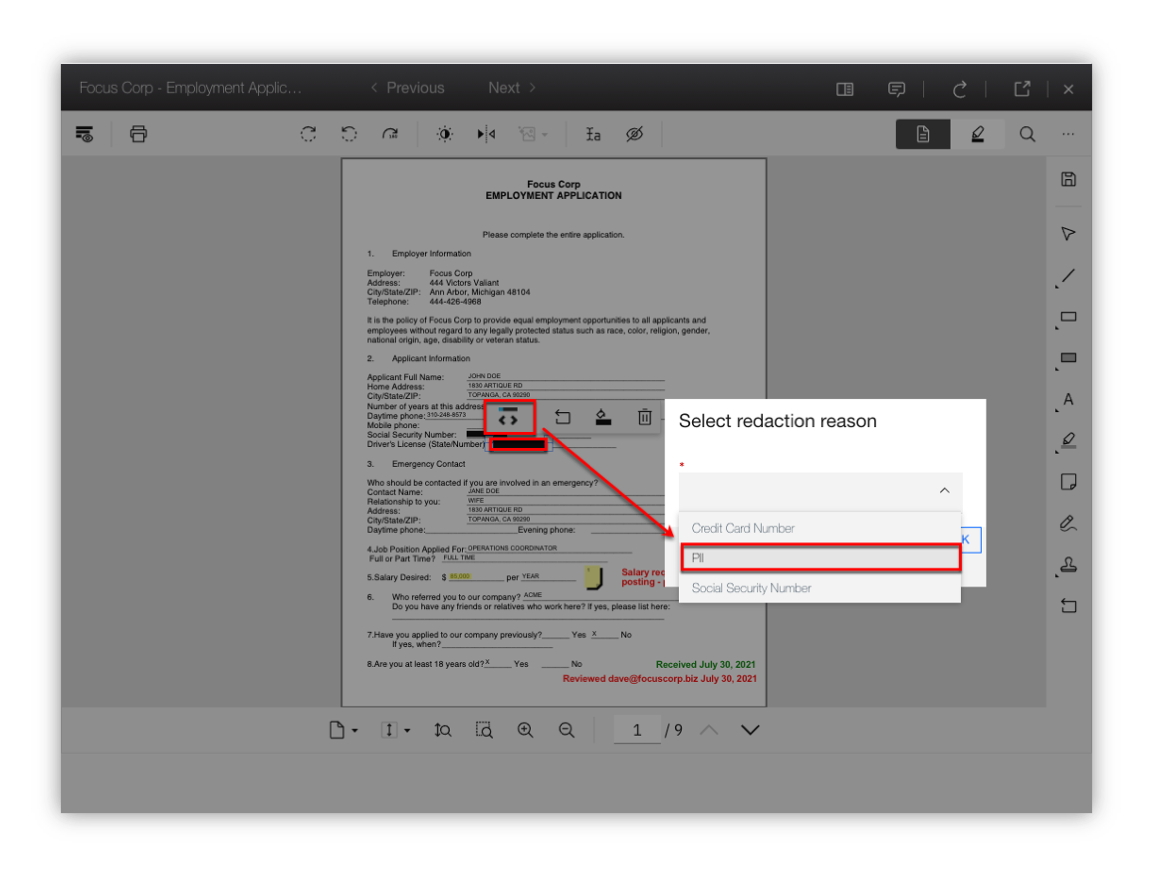Click the print icon
Image resolution: width=1152 pixels, height=877 pixels.
[x=138, y=134]
